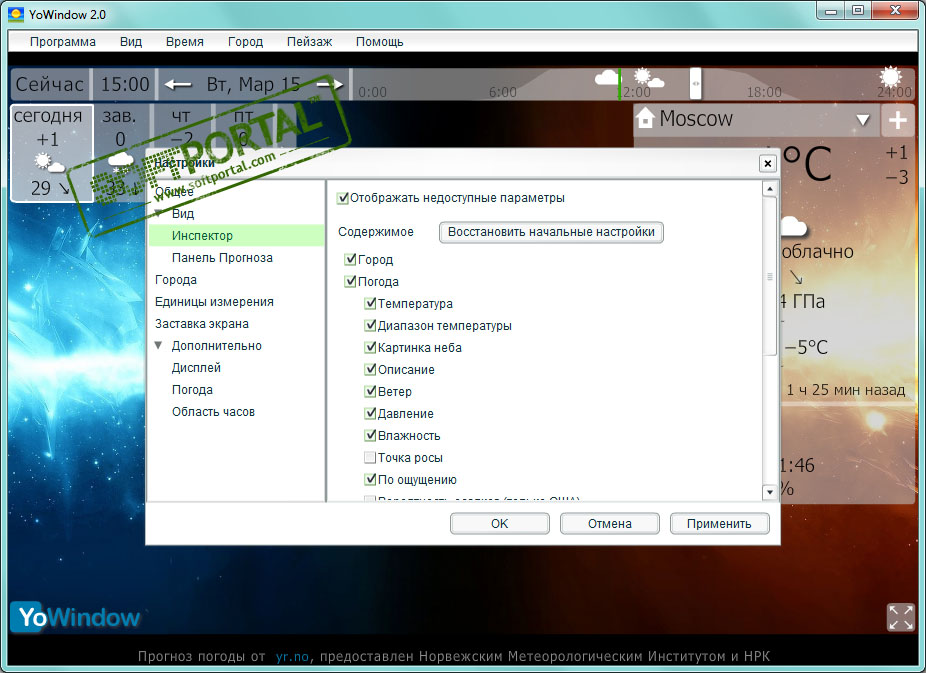Select Дисплей in settings tree
The width and height of the screenshot is (926, 673).
196,368
